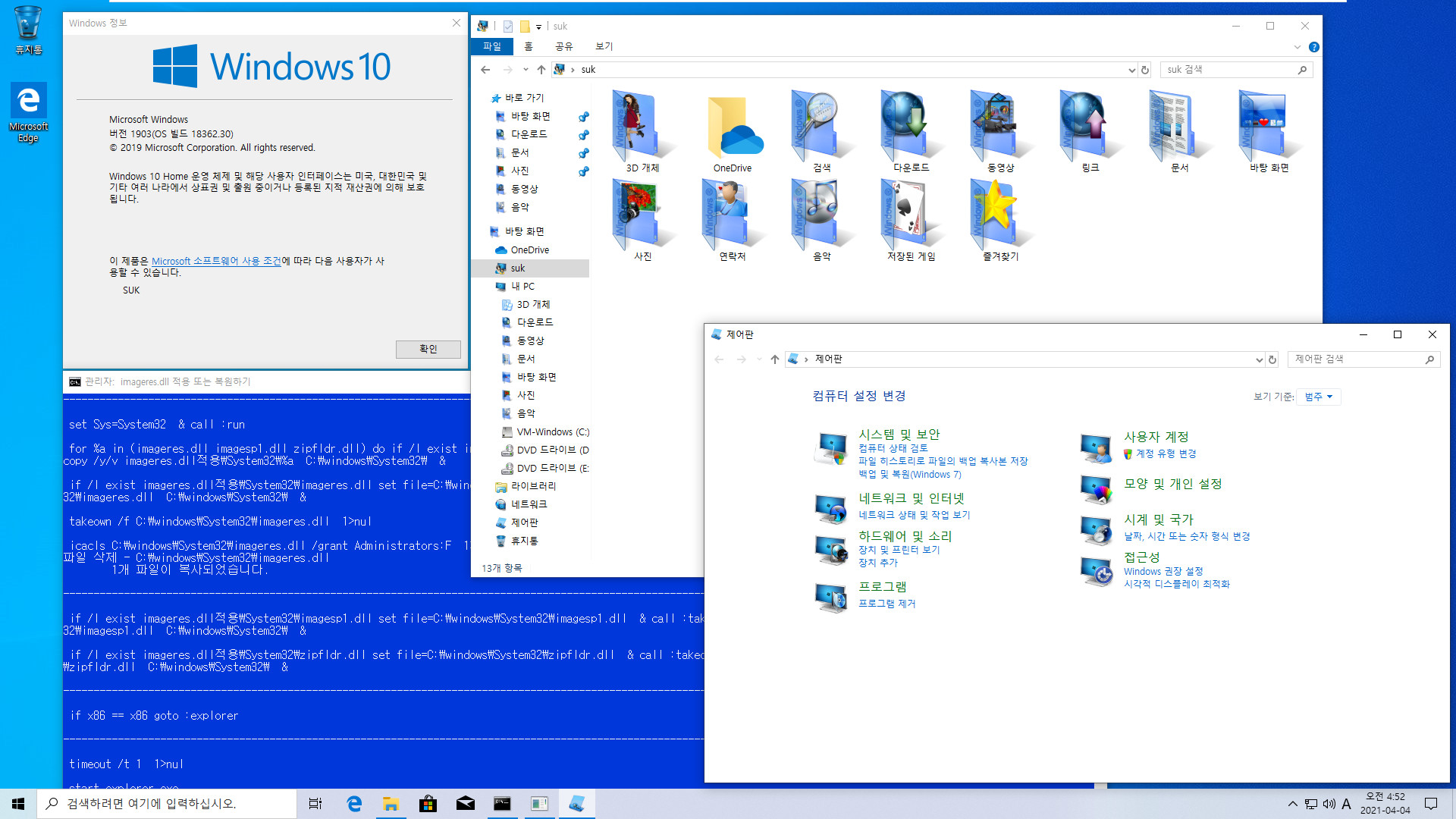Open the Windows Start menu
This screenshot has height=819, width=1456.
coord(18,804)
